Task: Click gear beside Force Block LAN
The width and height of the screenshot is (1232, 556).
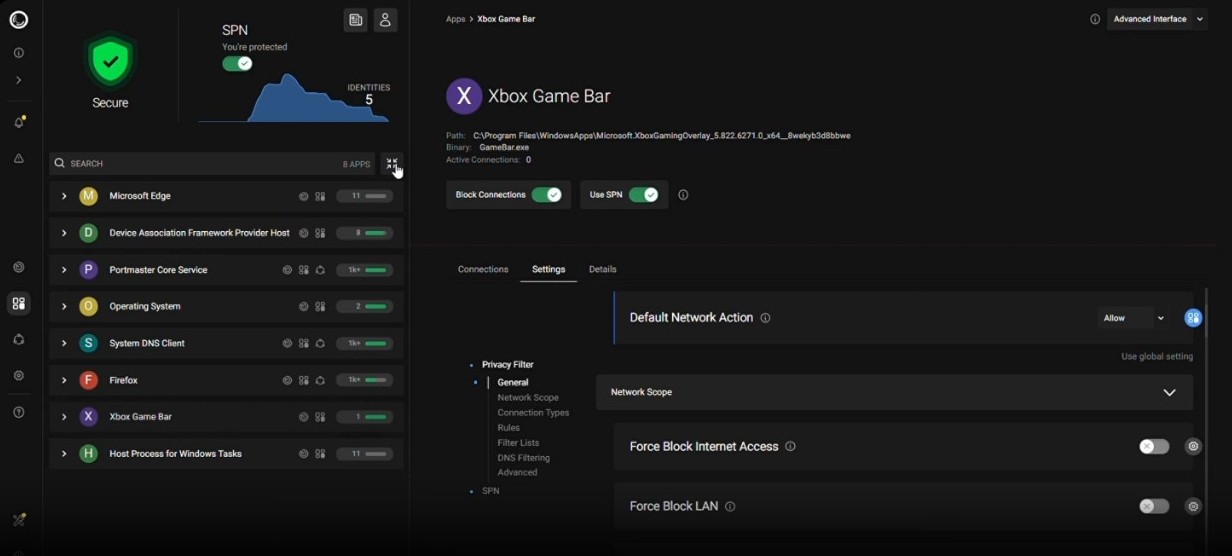Action: pyautogui.click(x=1193, y=507)
